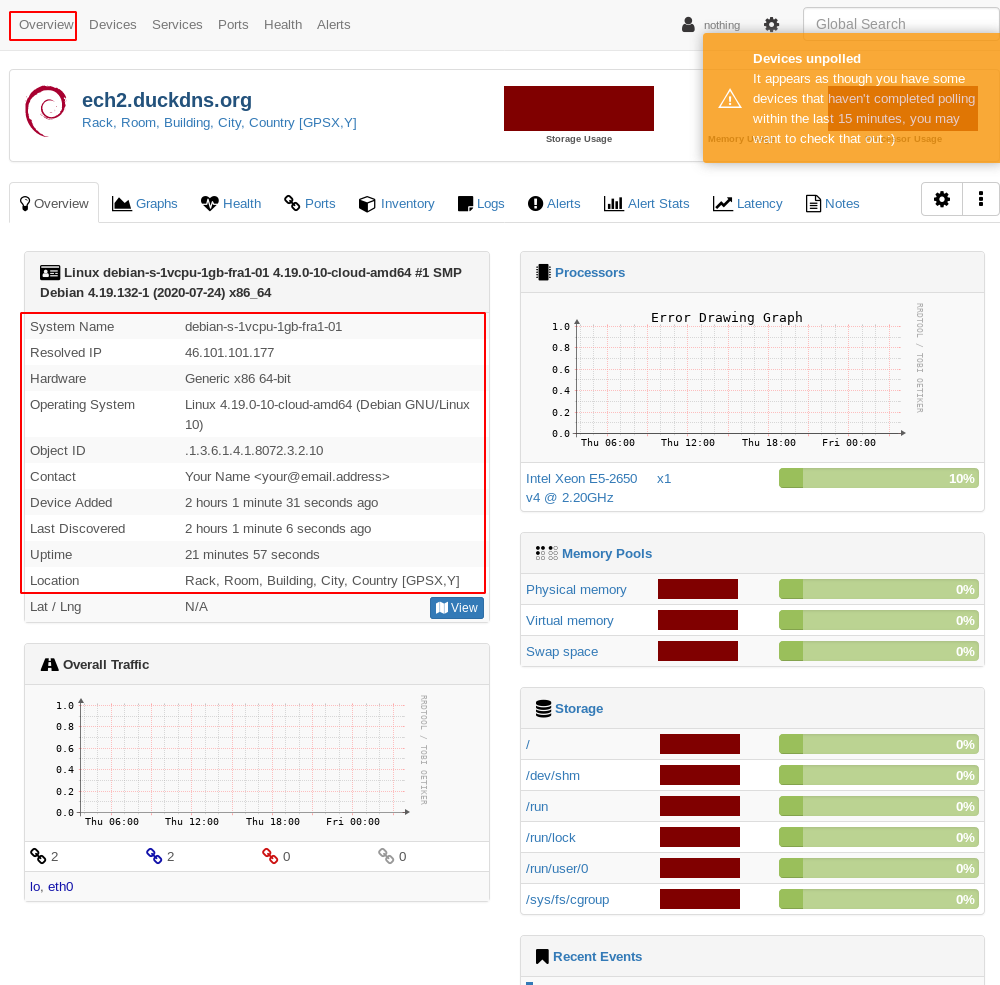Open the /dev/shm storage link
Image resolution: width=1000 pixels, height=985 pixels.
click(x=553, y=776)
